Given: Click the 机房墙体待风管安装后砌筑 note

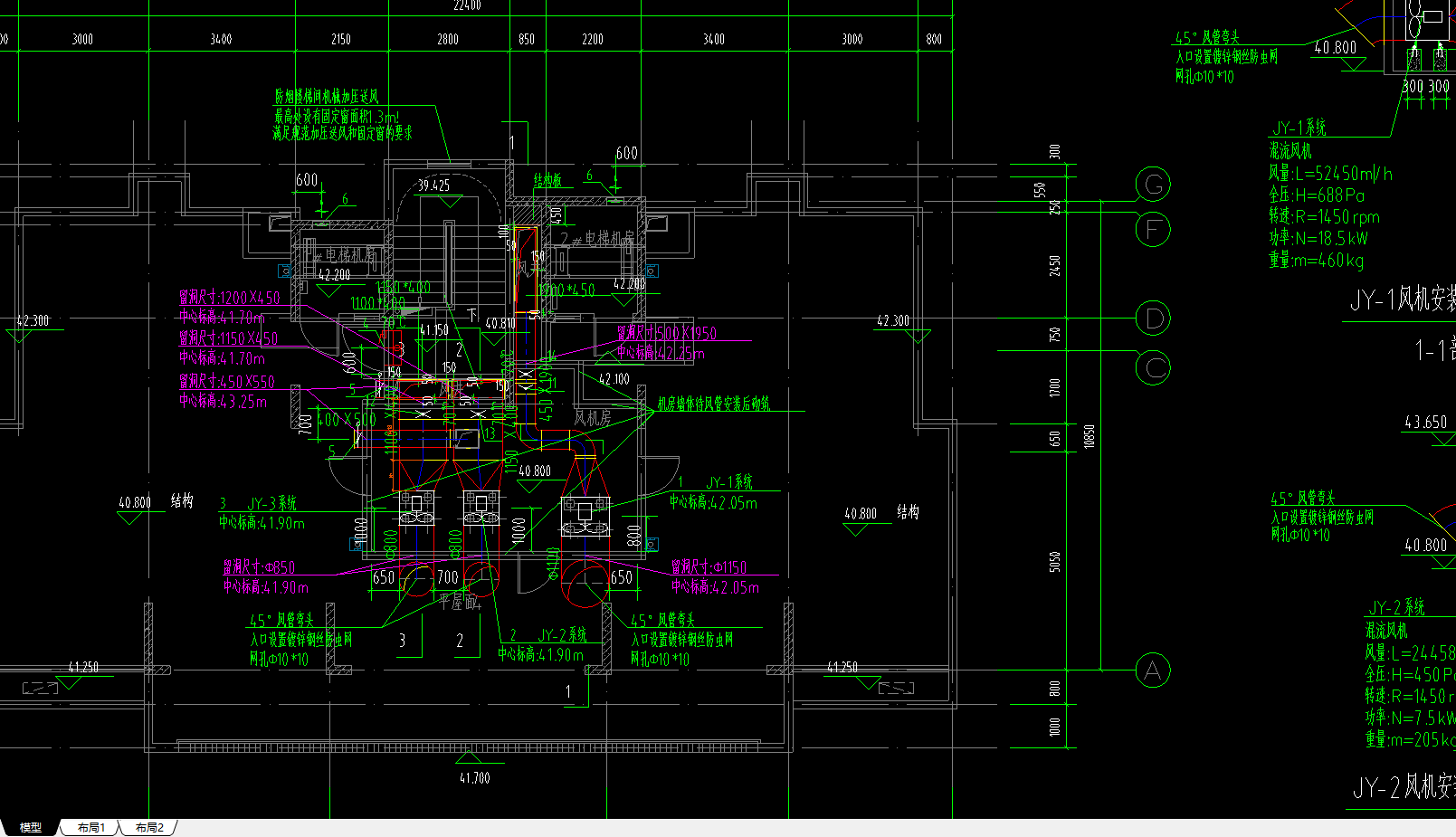Looking at the screenshot, I should (713, 404).
